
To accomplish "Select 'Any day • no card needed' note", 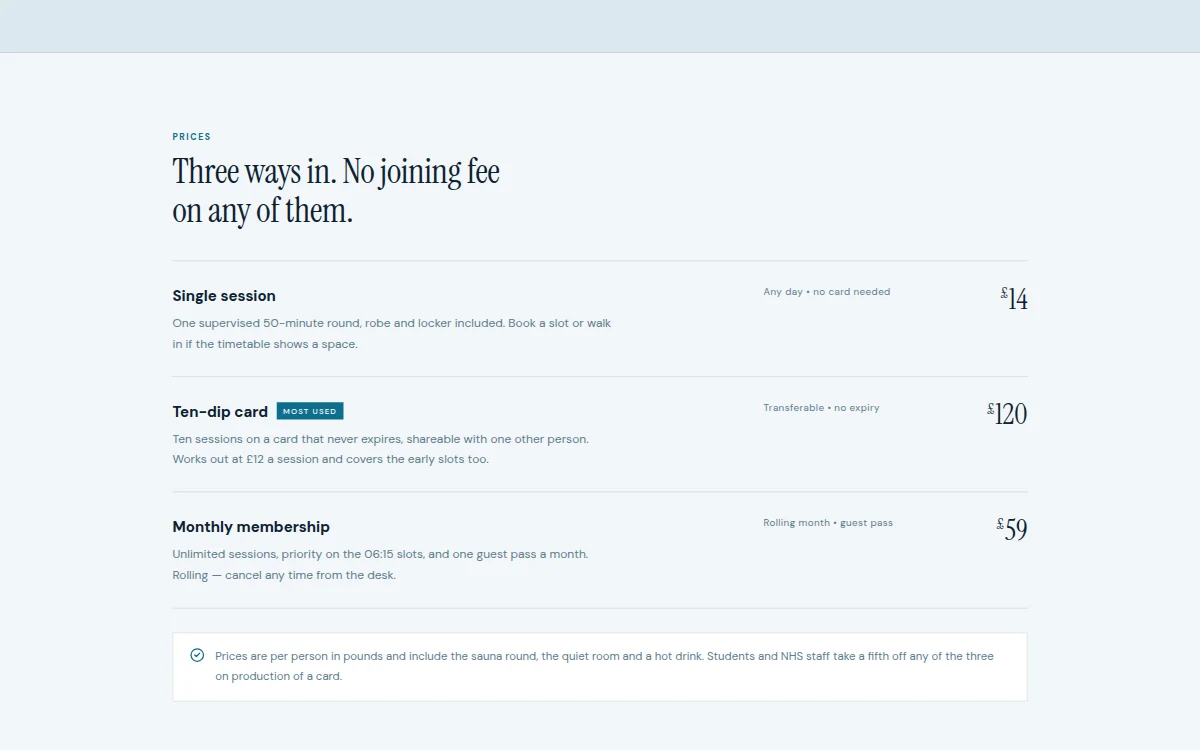I will [x=827, y=292].
